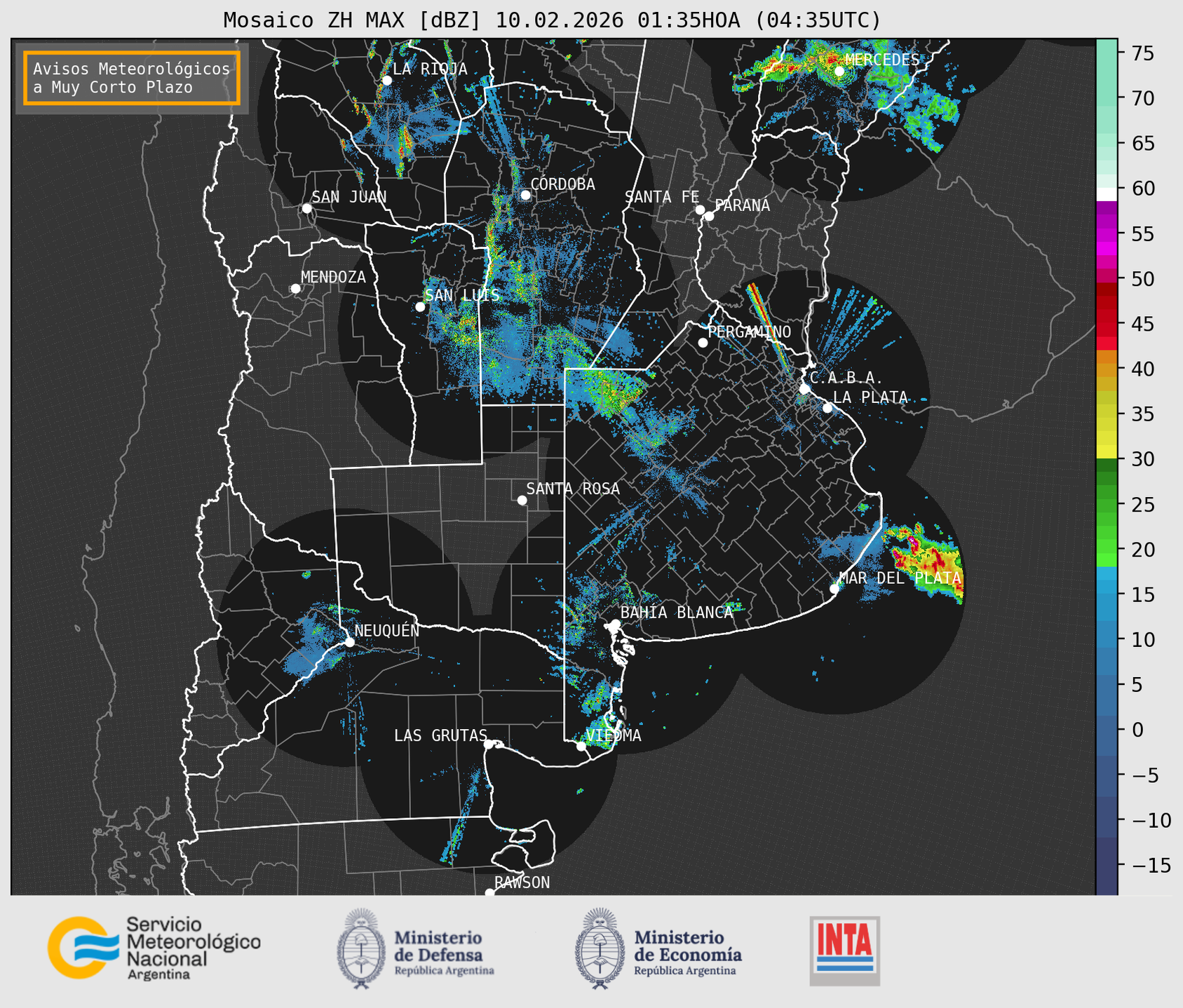Select the RAWSON city marker
The height and width of the screenshot is (1008, 1183).
pyautogui.click(x=489, y=893)
